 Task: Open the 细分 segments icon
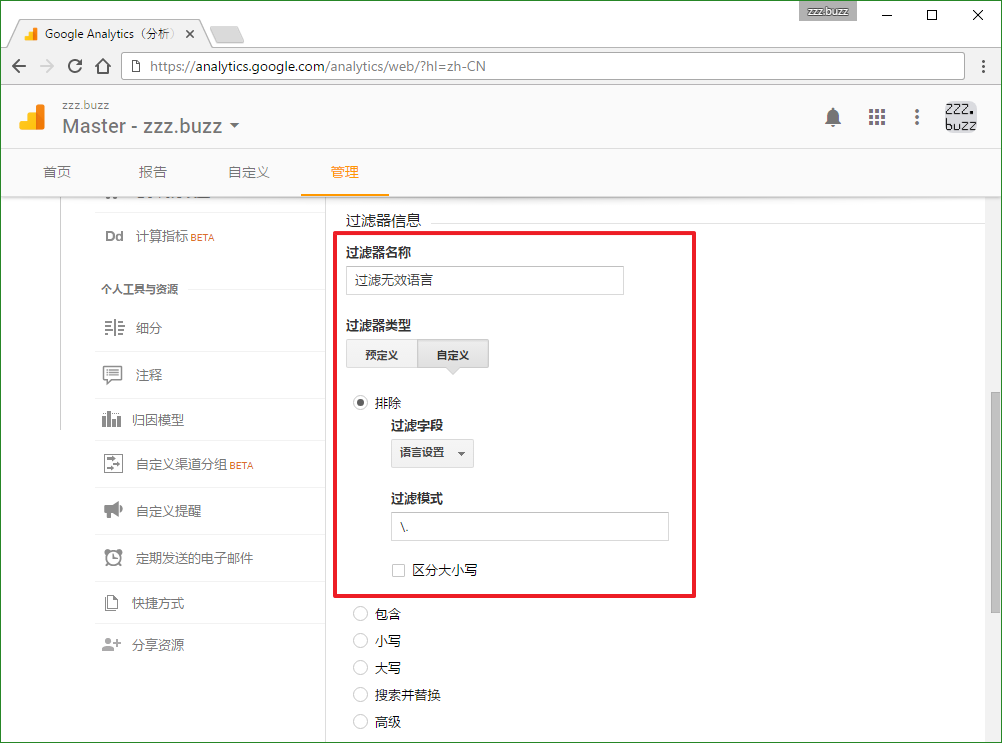click(x=114, y=328)
